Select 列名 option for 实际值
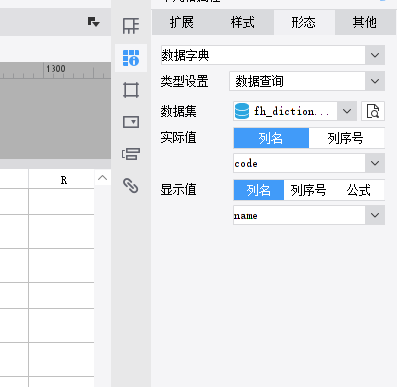397x387 pixels. tap(271, 138)
